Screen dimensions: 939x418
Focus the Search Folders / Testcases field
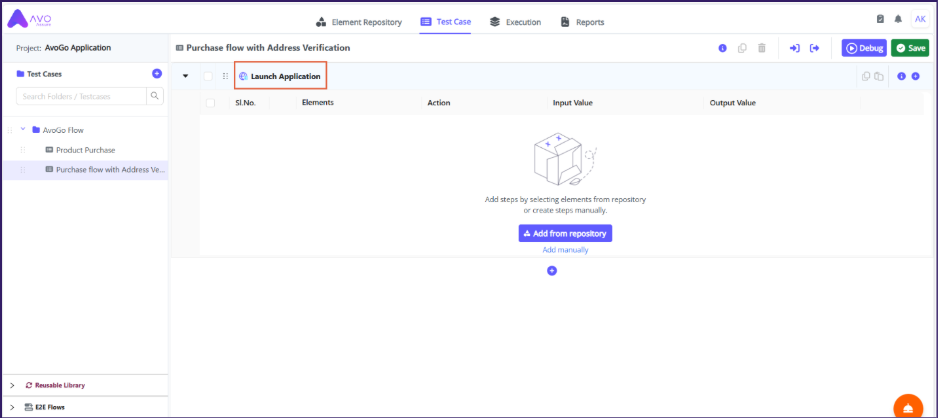80,96
